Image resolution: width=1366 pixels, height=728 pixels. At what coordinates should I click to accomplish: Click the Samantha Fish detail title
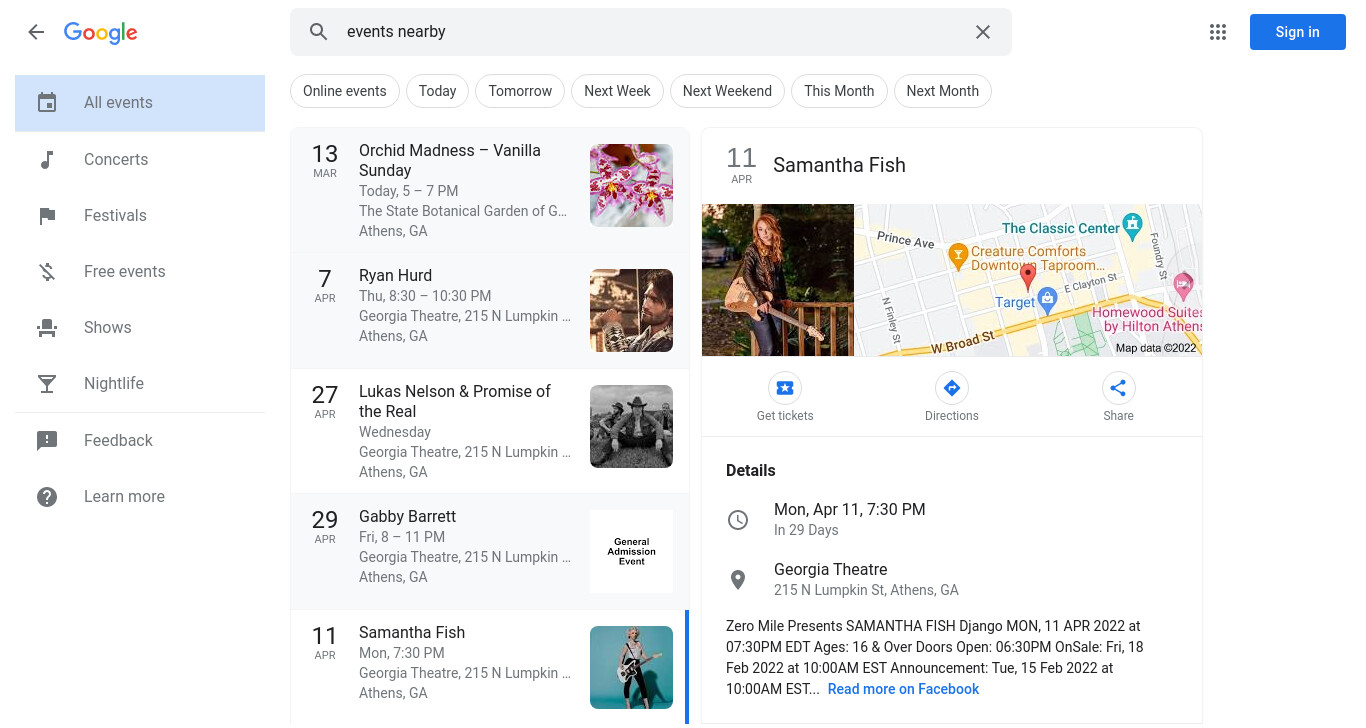[x=839, y=165]
